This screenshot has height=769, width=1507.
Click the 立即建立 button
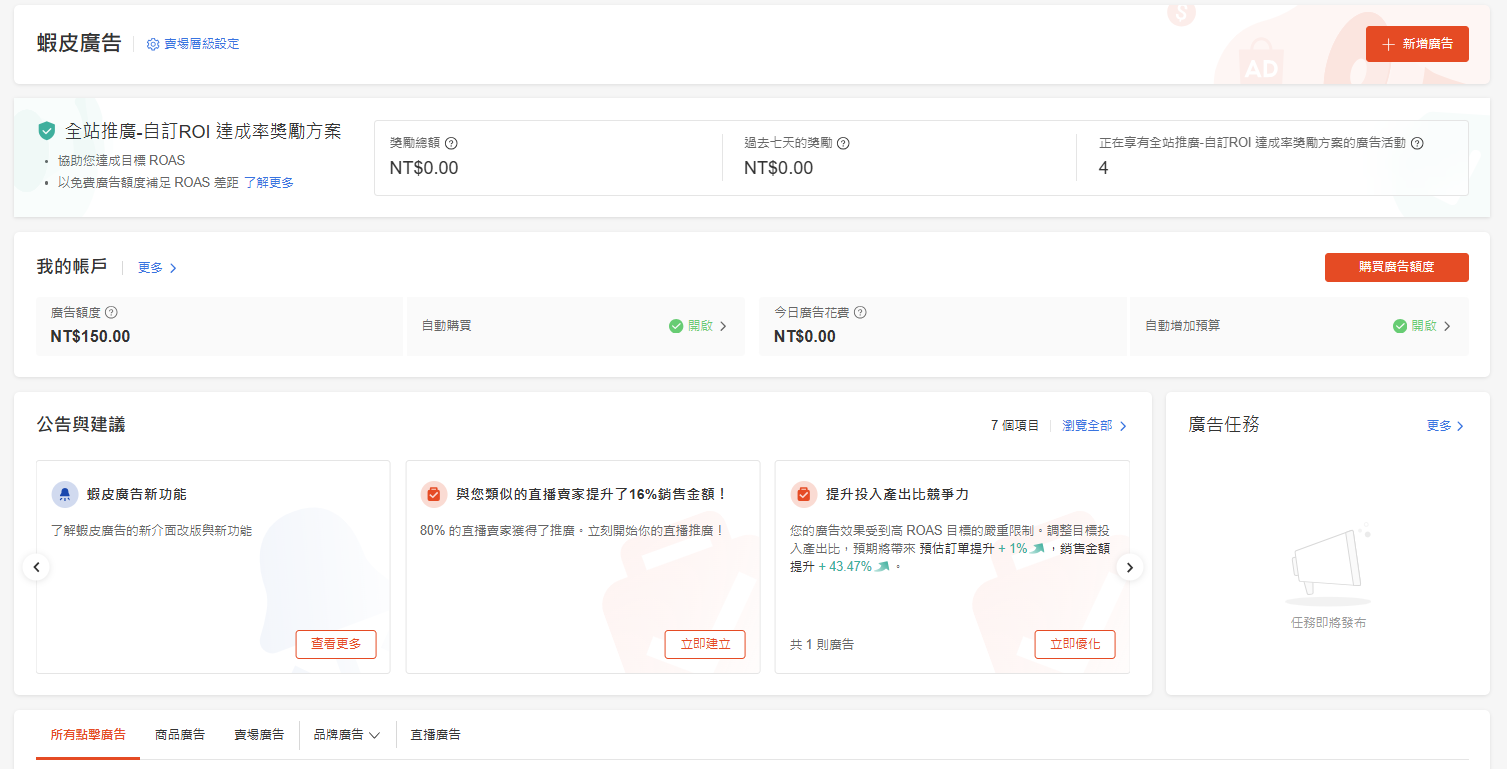(705, 644)
